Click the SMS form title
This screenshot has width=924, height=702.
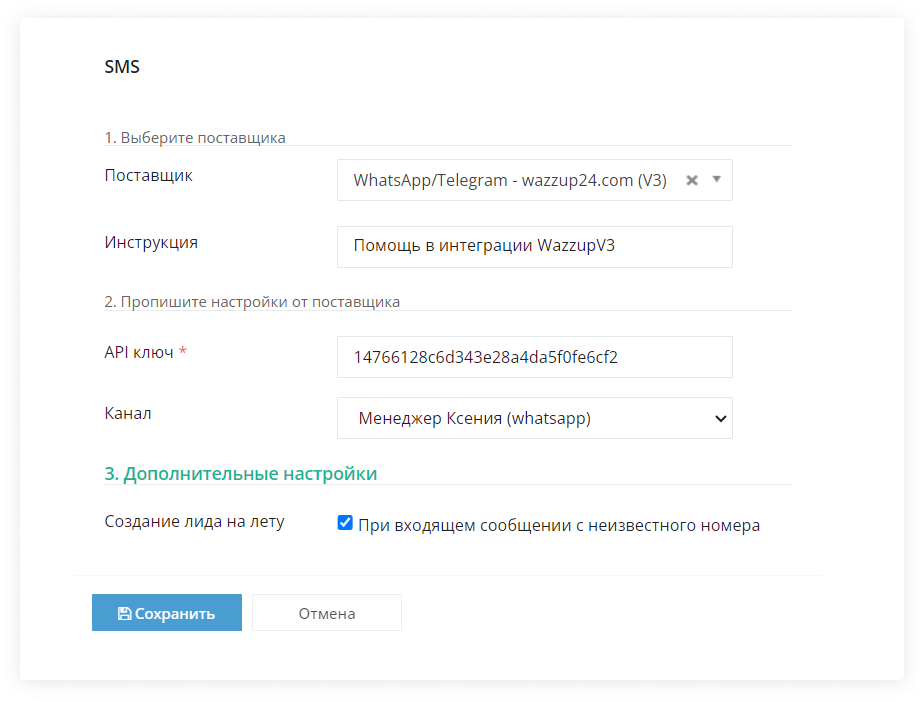click(x=122, y=68)
